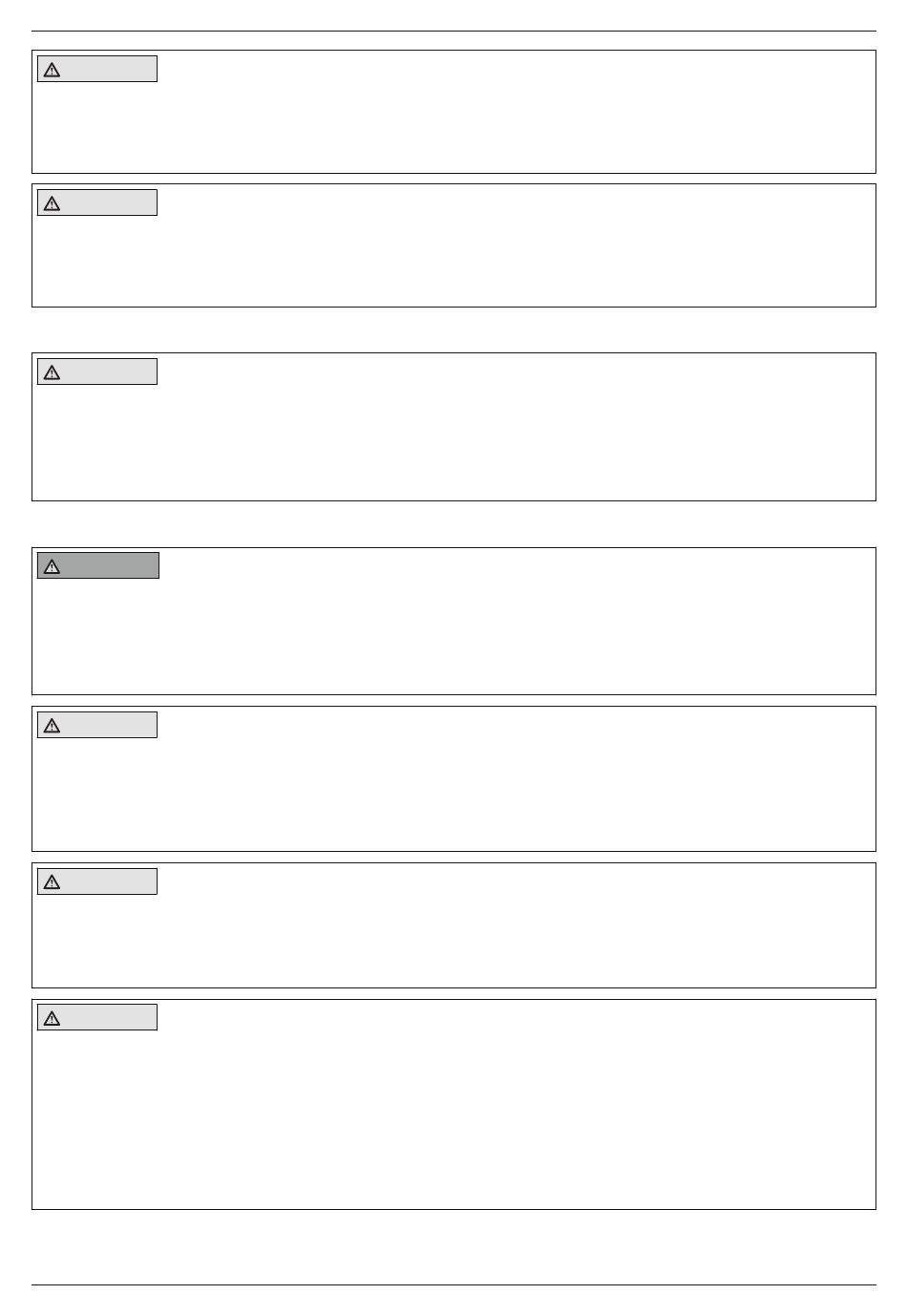The height and width of the screenshot is (1316, 907).
Task: Click the warning triangle in the third notice box
Action: (x=52, y=372)
